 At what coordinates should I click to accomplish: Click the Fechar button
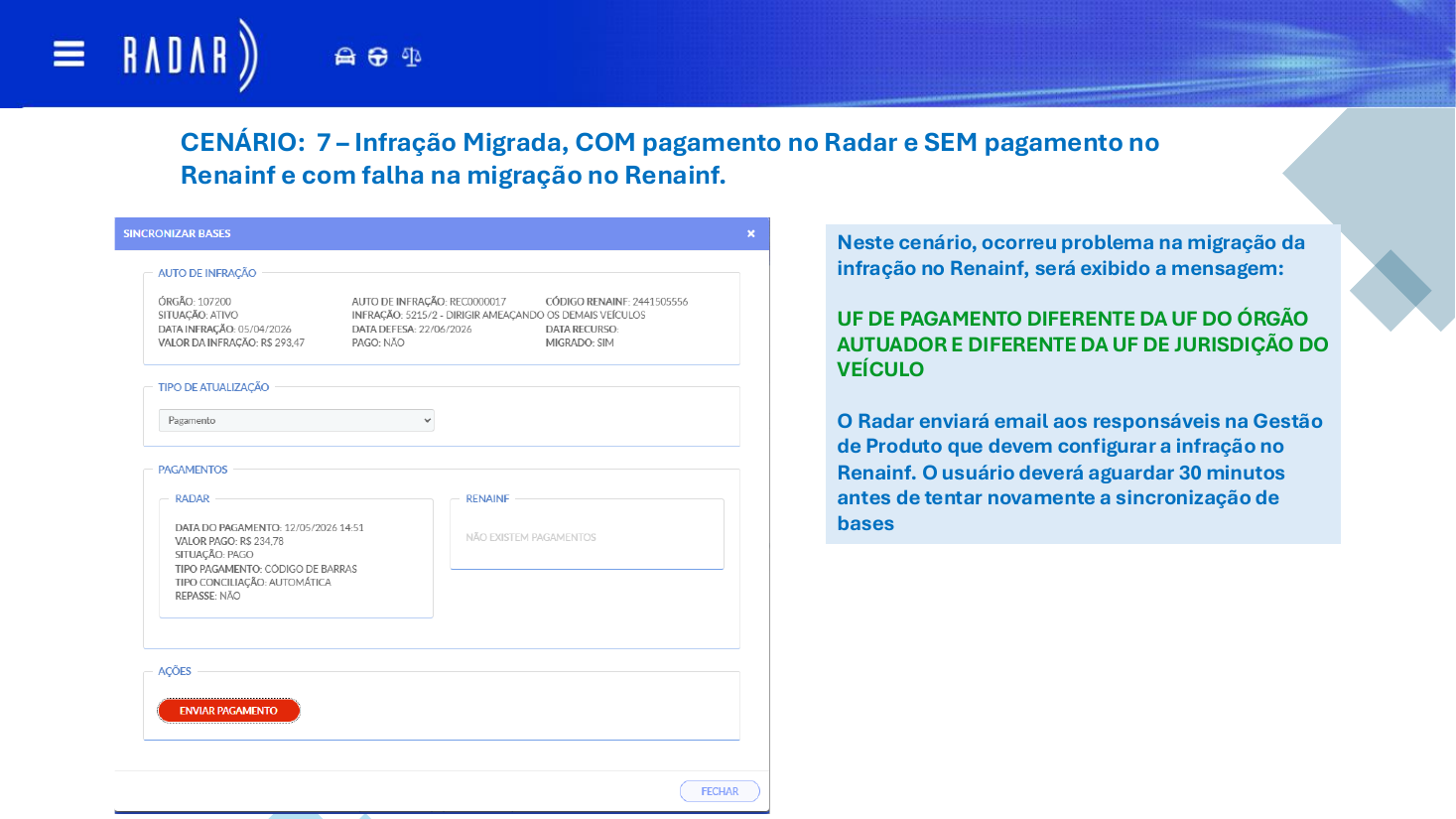(720, 791)
